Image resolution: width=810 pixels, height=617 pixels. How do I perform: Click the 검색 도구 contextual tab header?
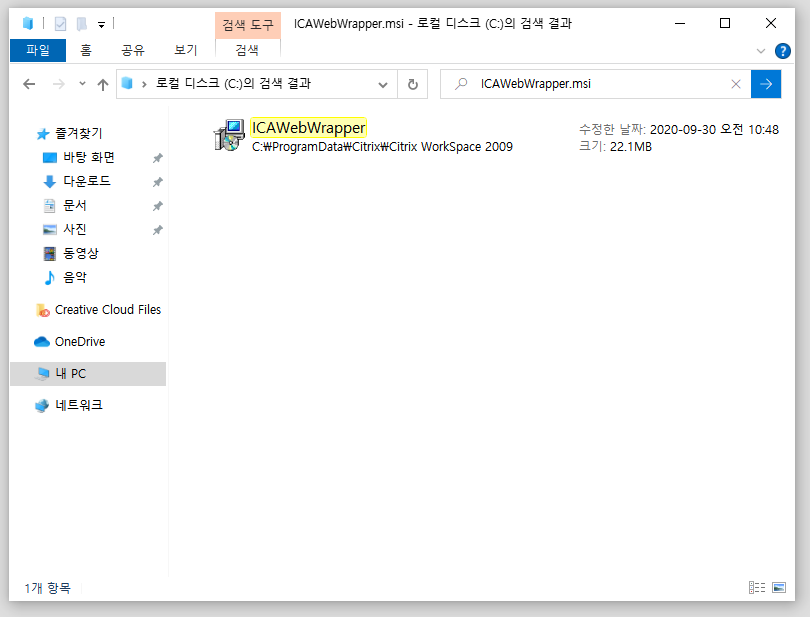point(248,24)
